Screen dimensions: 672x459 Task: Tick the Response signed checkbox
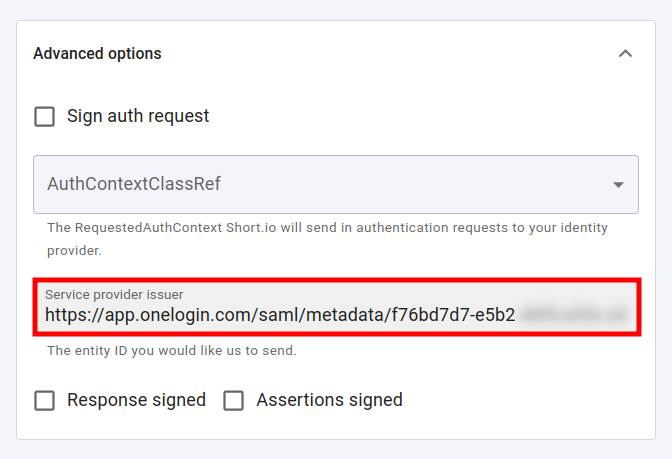click(x=45, y=400)
